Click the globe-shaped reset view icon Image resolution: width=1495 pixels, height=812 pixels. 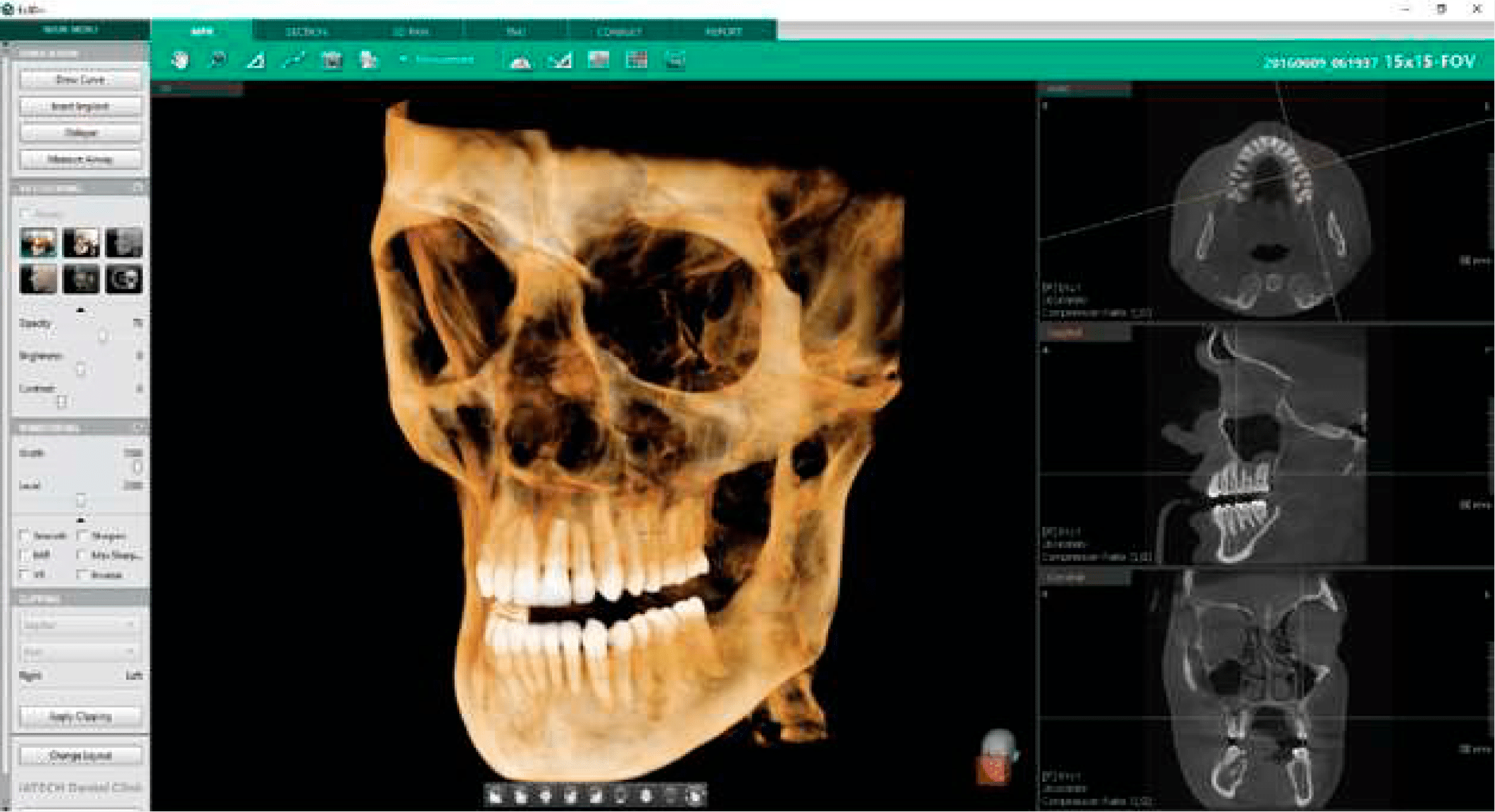180,61
